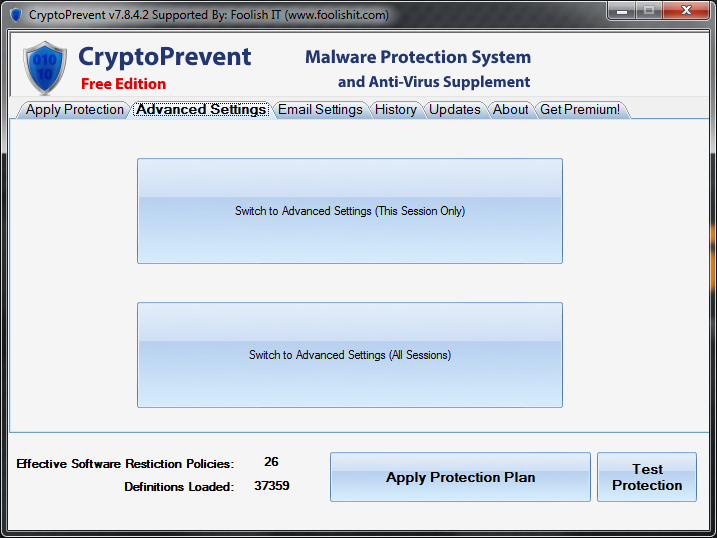Open the Get Premium! tab

click(580, 110)
